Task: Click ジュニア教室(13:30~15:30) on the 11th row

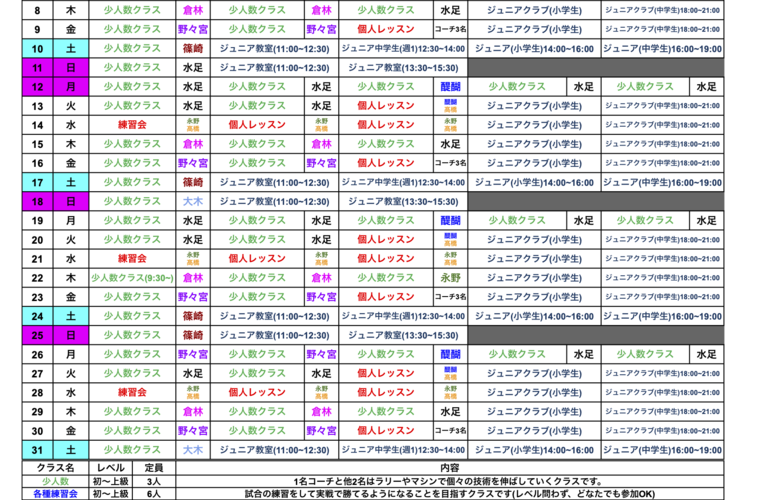Action: [x=403, y=67]
